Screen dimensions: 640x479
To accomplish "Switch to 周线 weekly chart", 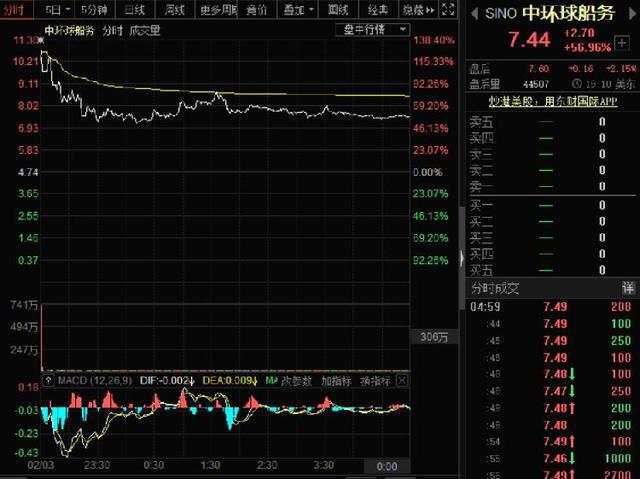I will click(x=175, y=10).
